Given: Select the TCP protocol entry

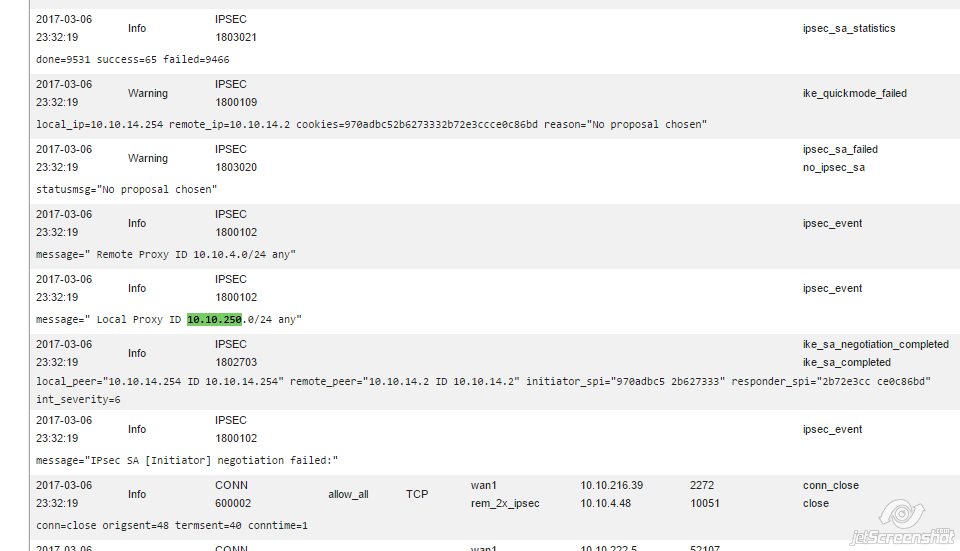Looking at the screenshot, I should click(416, 494).
